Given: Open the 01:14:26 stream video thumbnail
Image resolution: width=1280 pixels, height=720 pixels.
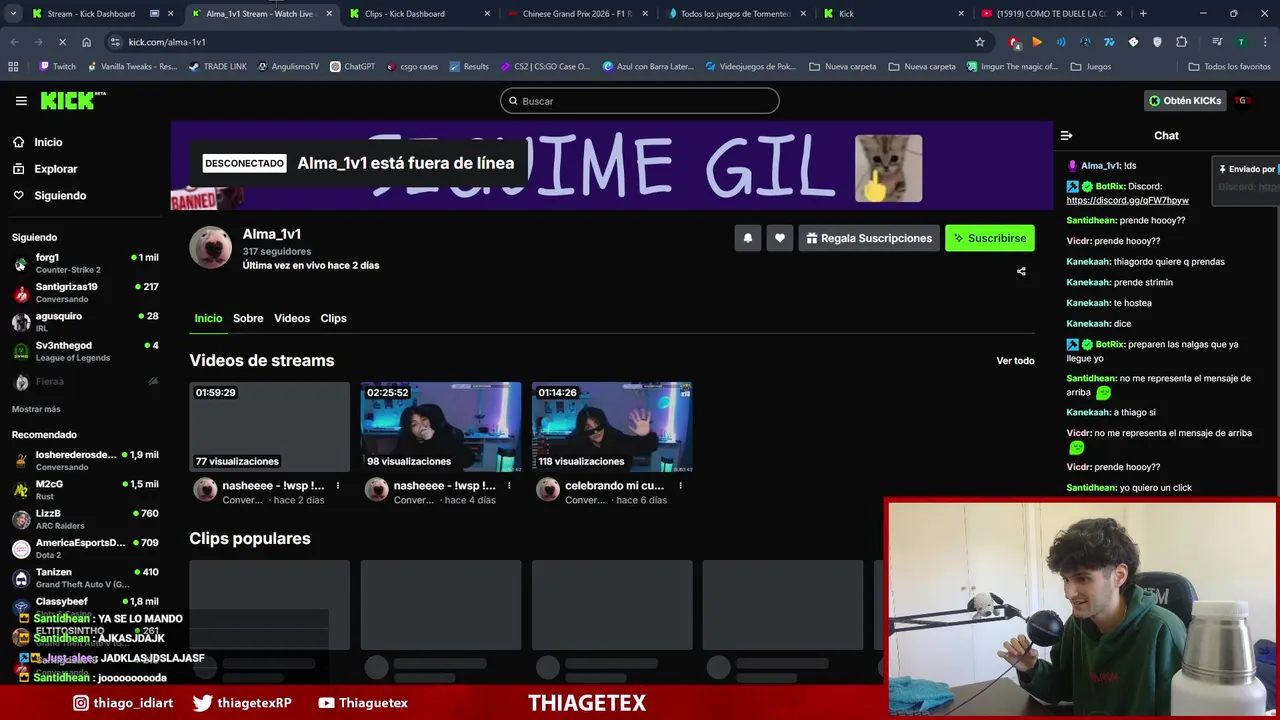Looking at the screenshot, I should pos(612,427).
